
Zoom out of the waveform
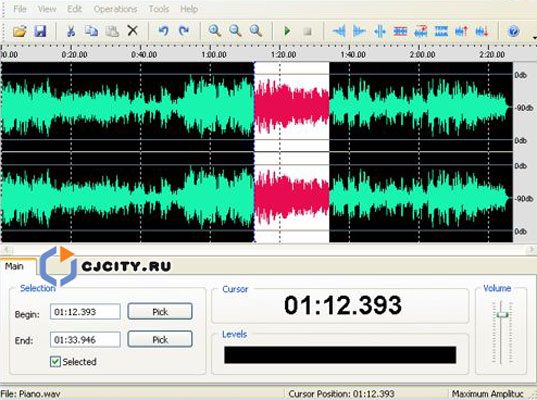235,31
